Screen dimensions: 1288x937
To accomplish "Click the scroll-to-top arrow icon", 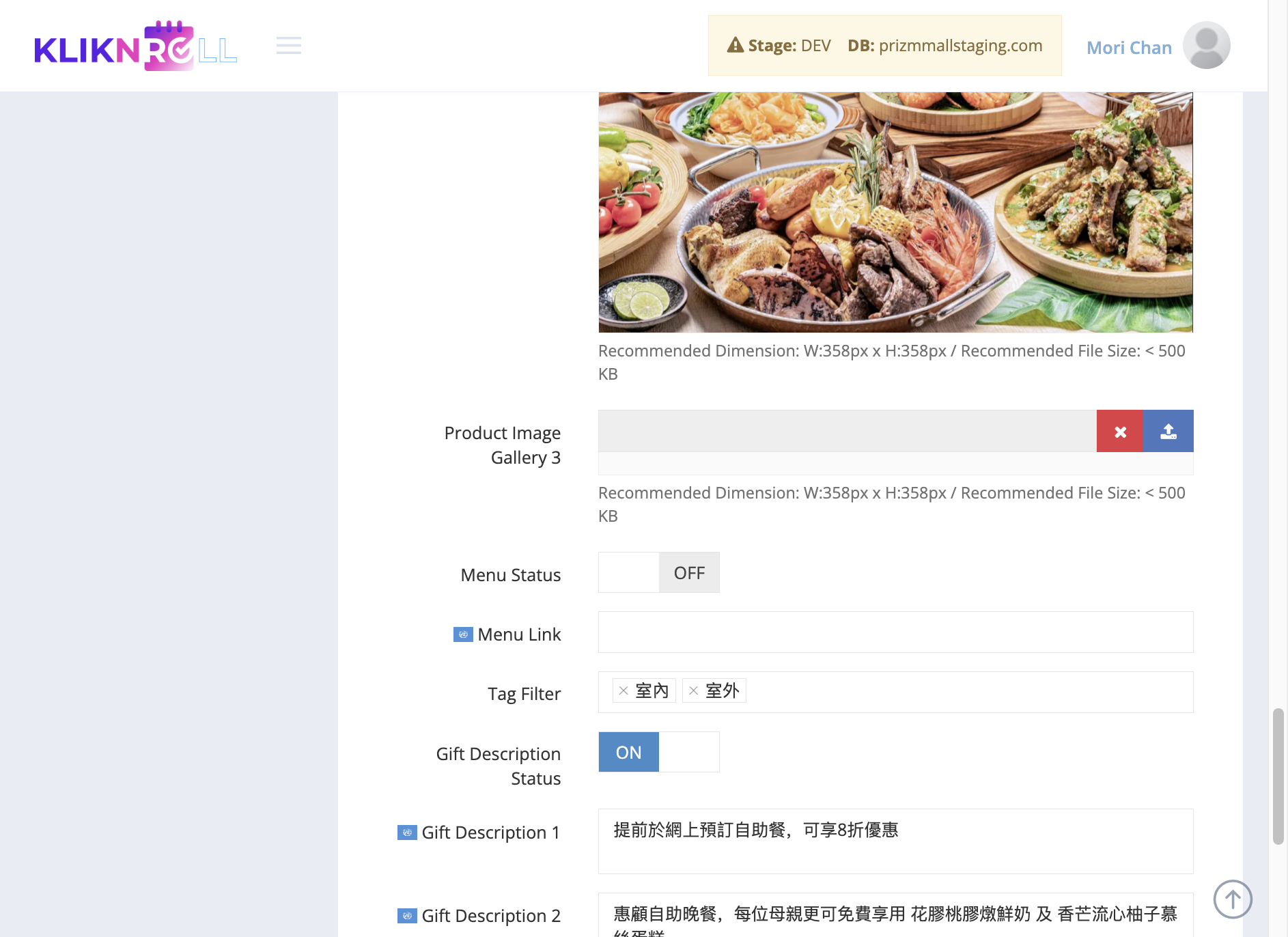I will (1233, 899).
